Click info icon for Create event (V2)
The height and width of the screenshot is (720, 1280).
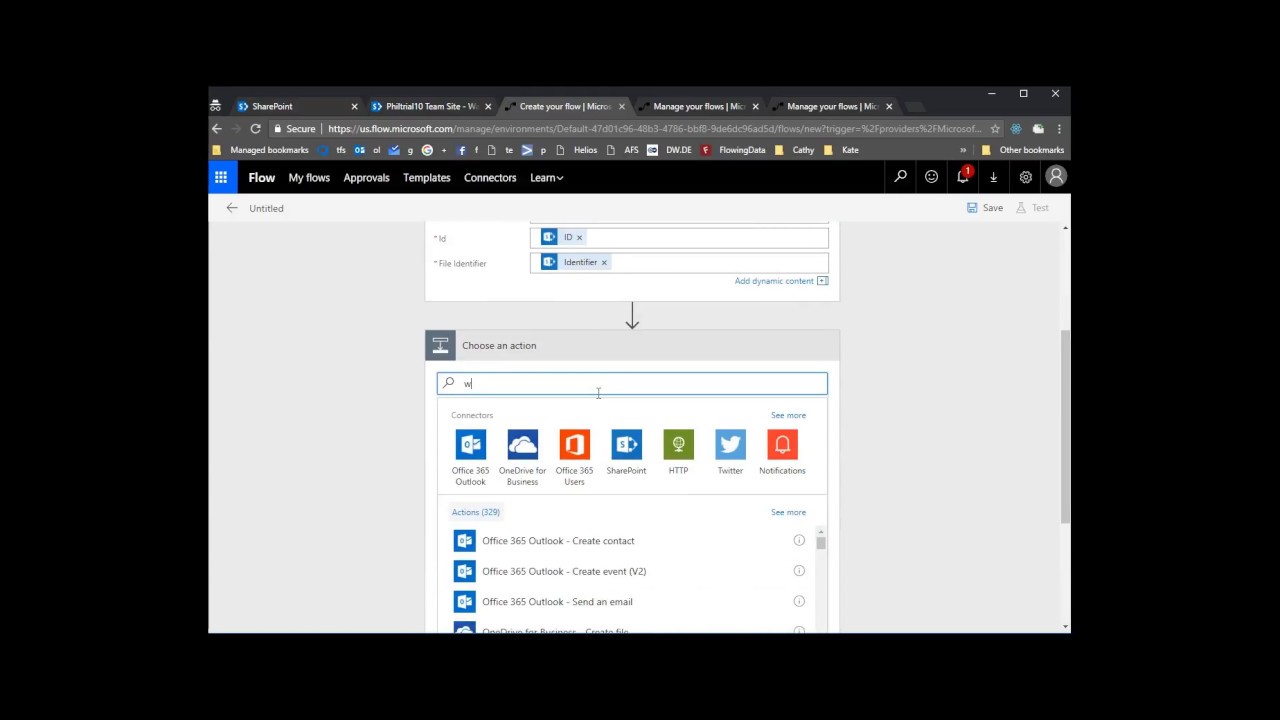(799, 571)
